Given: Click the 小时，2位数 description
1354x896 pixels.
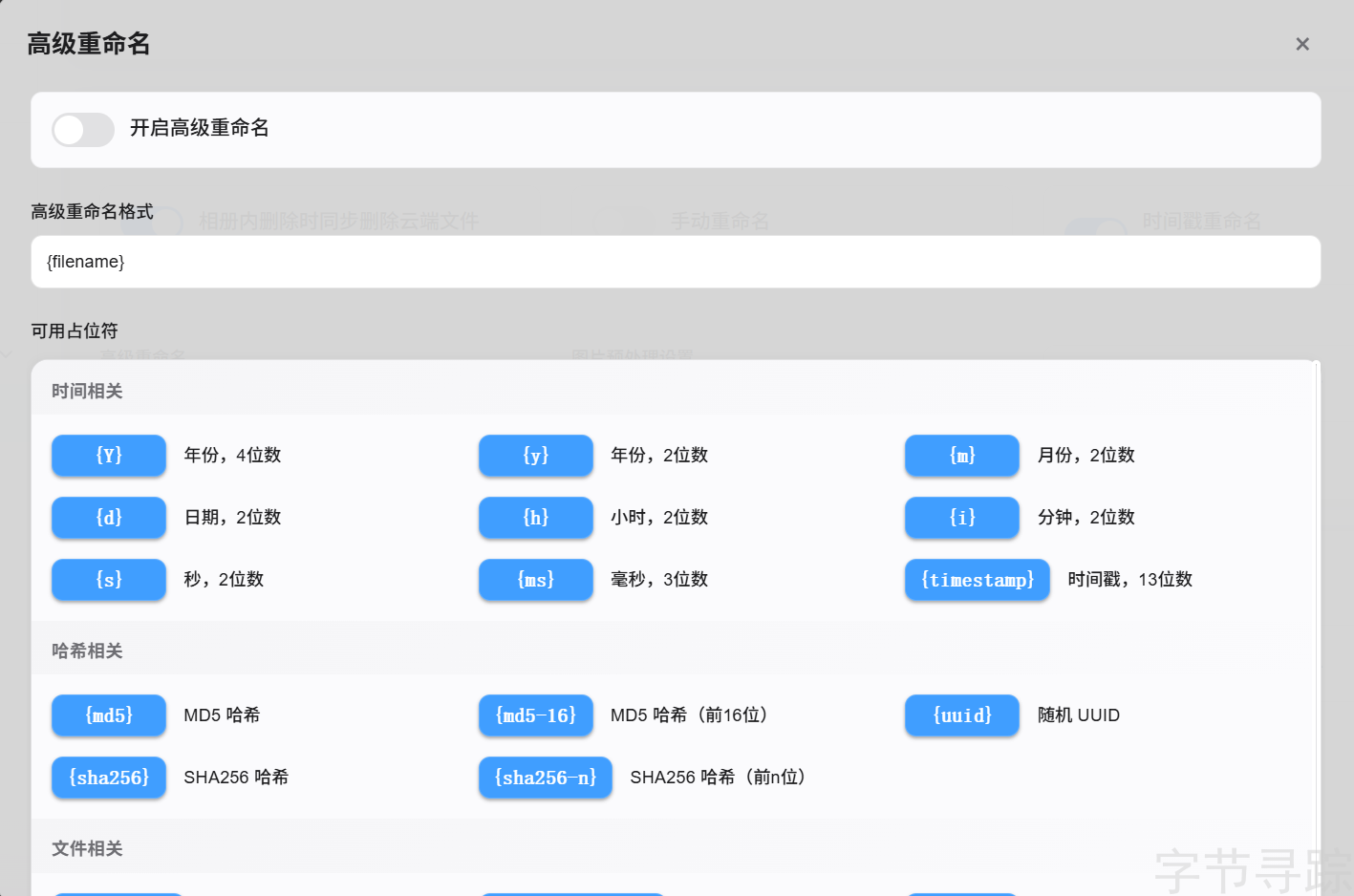Looking at the screenshot, I should pos(659,518).
